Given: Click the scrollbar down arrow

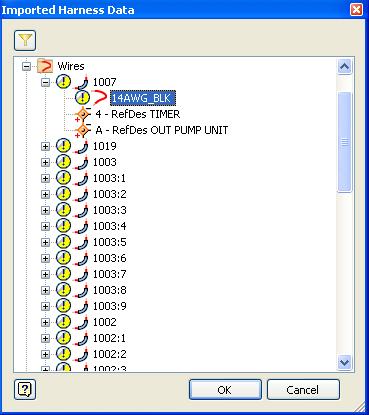Looking at the screenshot, I should pyautogui.click(x=344, y=362).
